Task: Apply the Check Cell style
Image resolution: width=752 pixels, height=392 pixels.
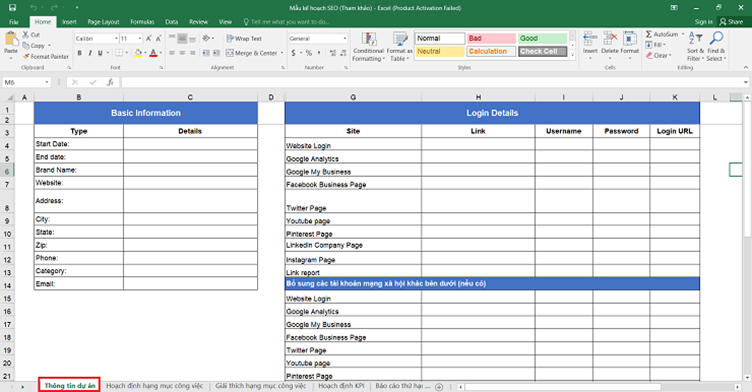Action: (x=542, y=51)
